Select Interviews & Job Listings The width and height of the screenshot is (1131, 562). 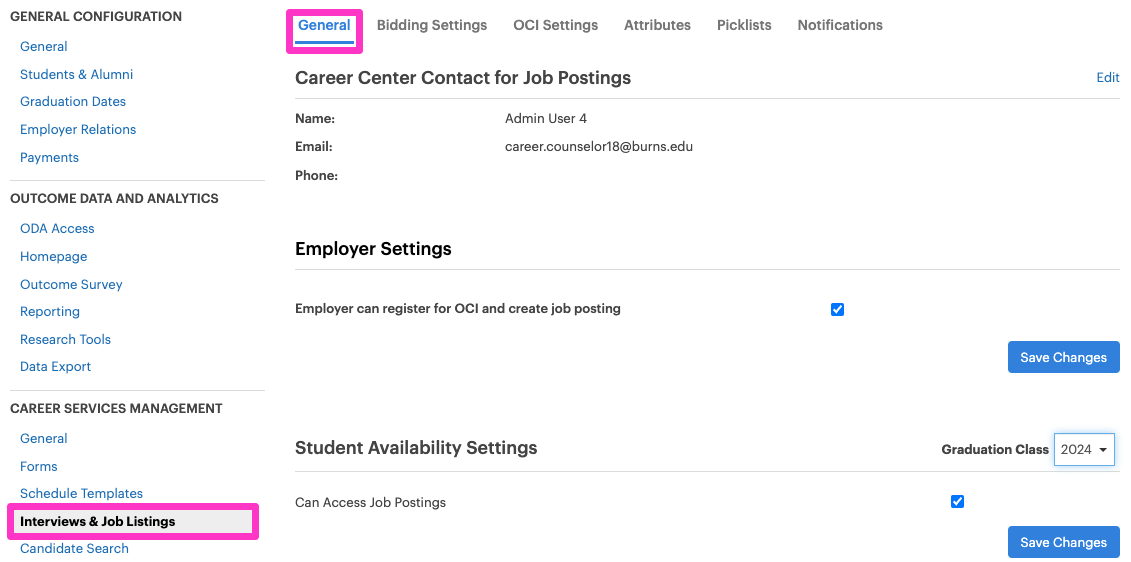pos(133,522)
